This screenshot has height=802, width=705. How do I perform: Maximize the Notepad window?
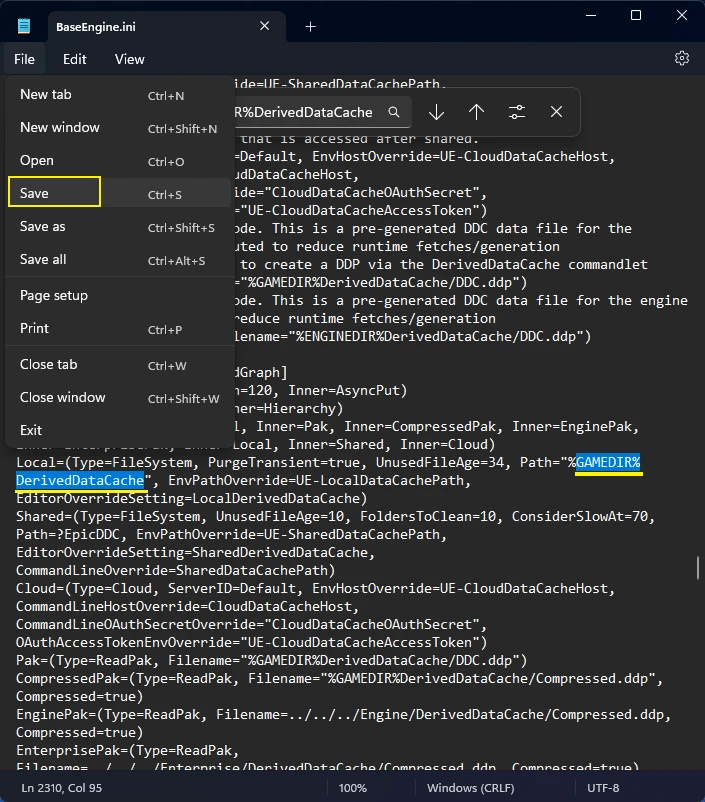point(636,15)
